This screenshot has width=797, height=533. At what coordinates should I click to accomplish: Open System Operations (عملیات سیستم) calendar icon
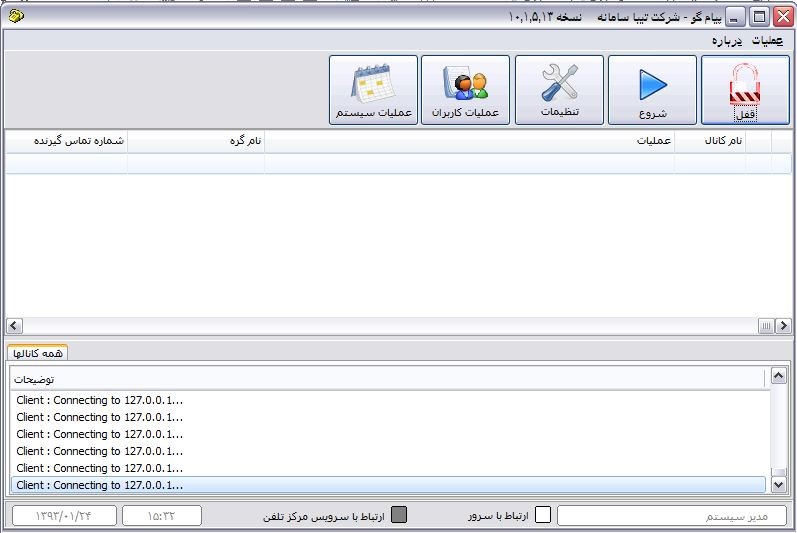click(x=373, y=90)
